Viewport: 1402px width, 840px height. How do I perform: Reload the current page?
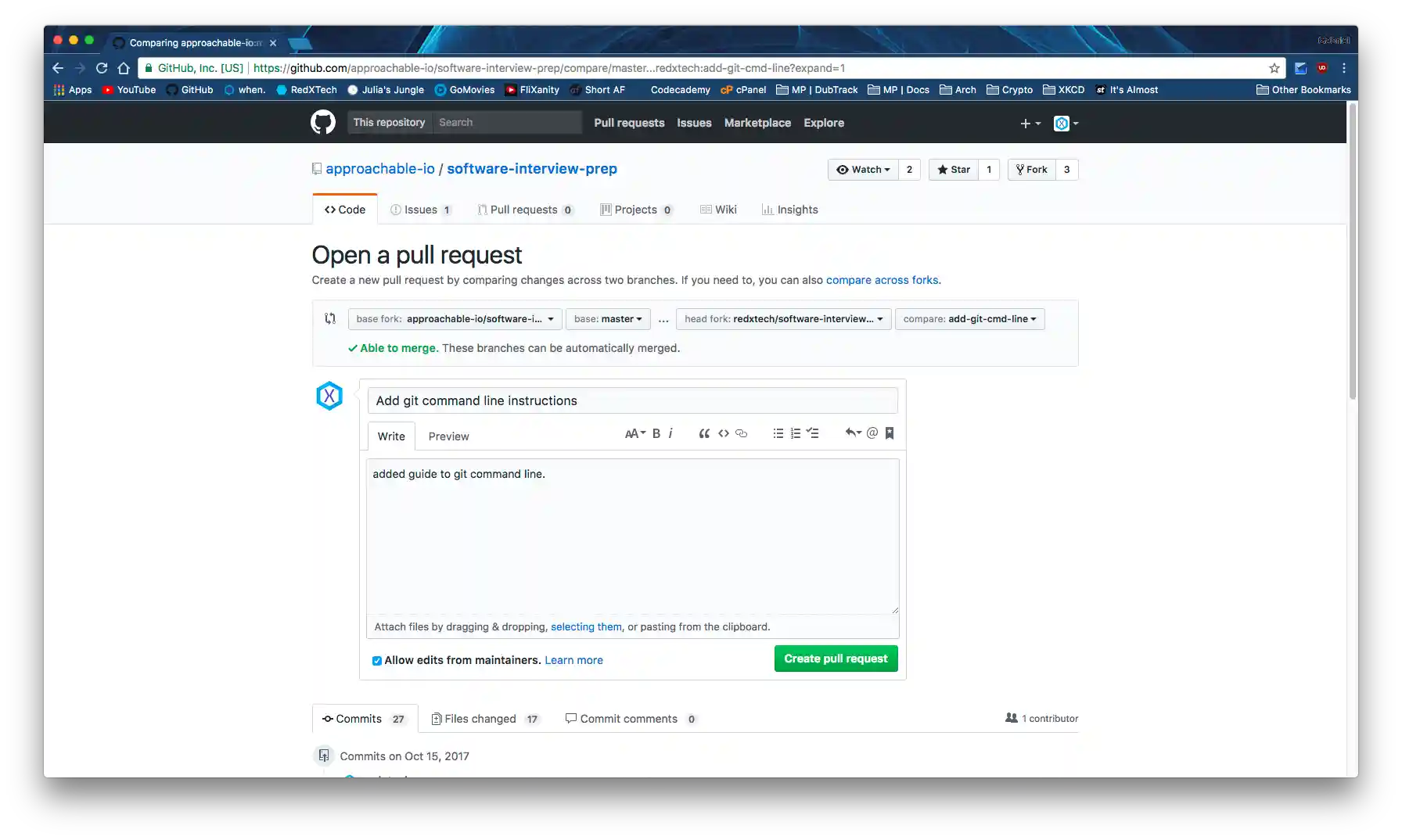102,68
